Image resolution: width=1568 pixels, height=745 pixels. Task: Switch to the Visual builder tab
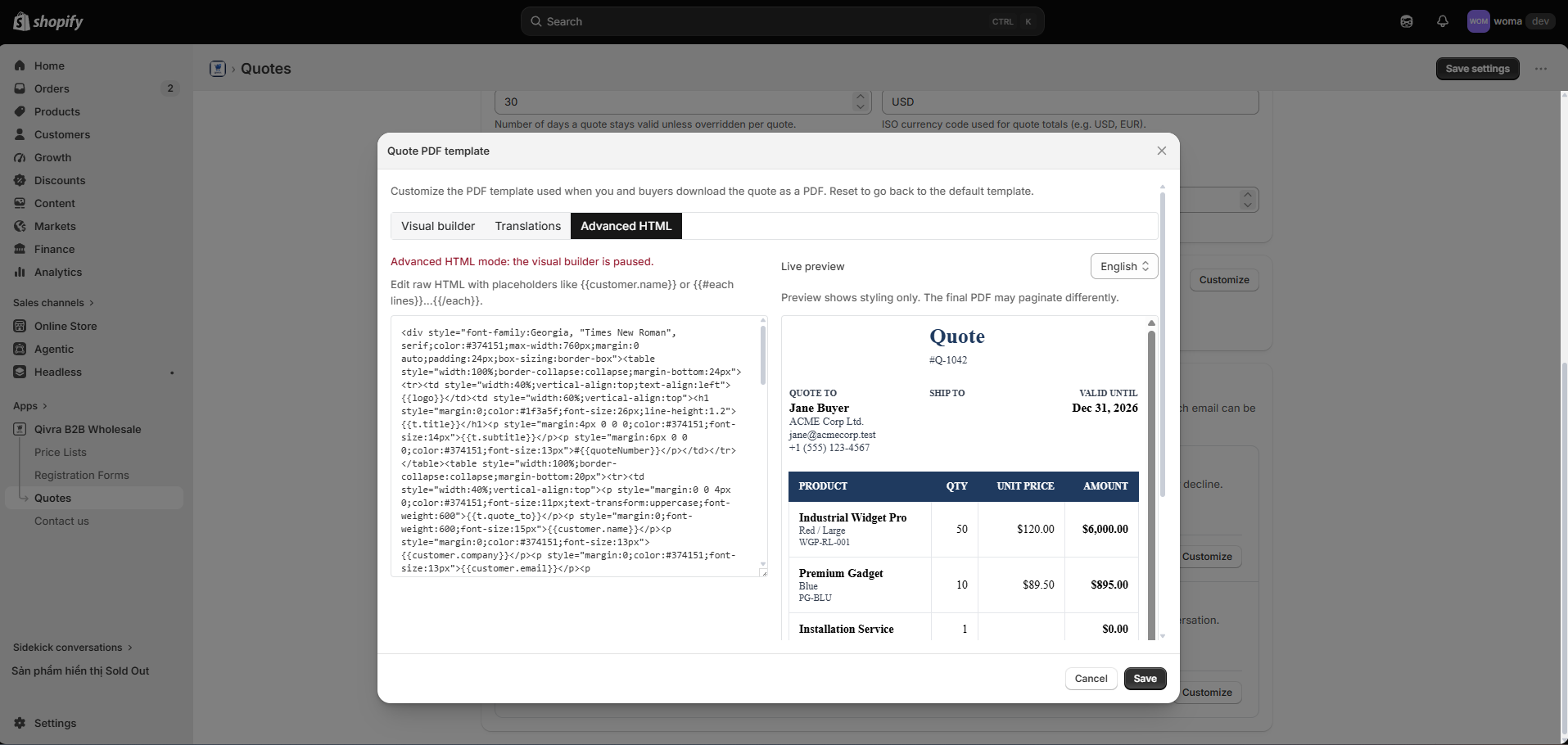coord(438,226)
